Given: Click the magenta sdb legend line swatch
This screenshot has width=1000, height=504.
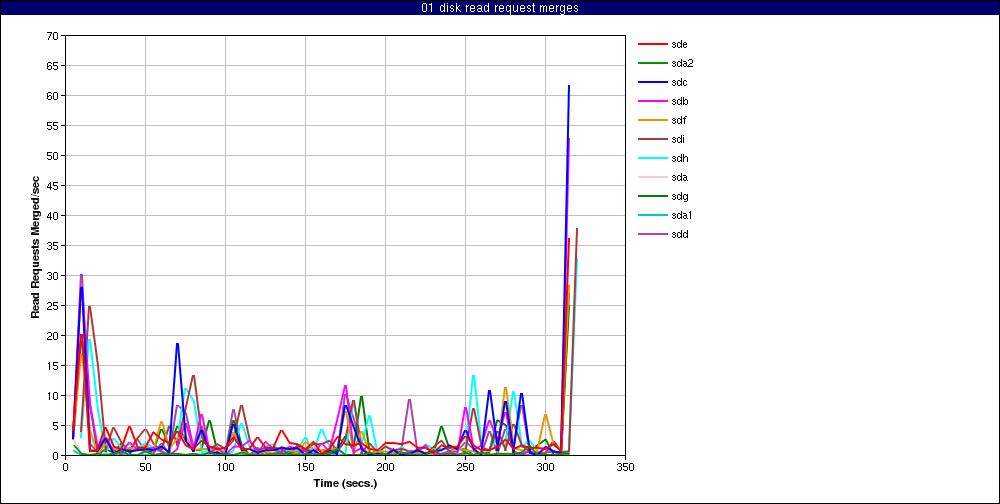Looking at the screenshot, I should point(651,101).
